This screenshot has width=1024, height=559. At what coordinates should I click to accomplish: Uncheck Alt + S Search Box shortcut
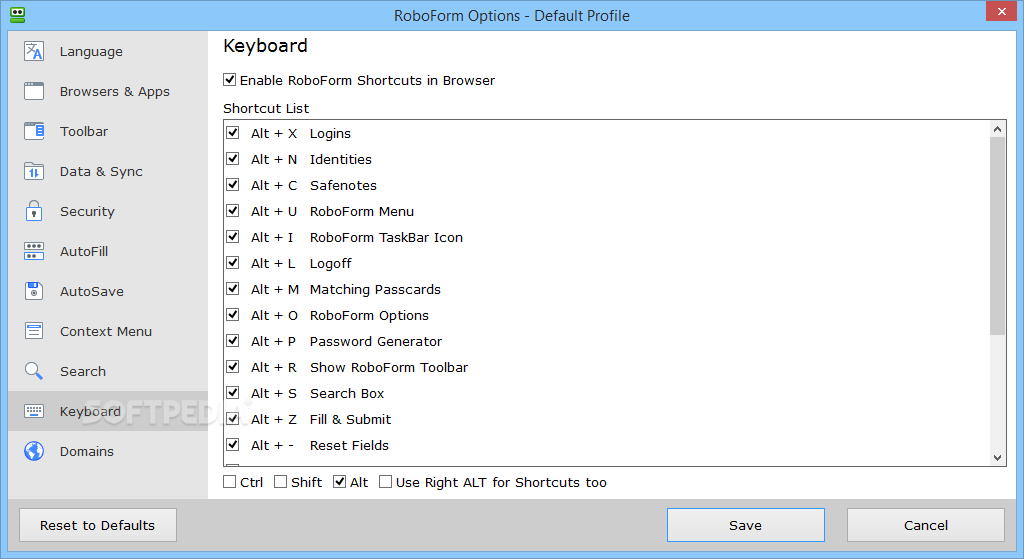click(x=232, y=392)
